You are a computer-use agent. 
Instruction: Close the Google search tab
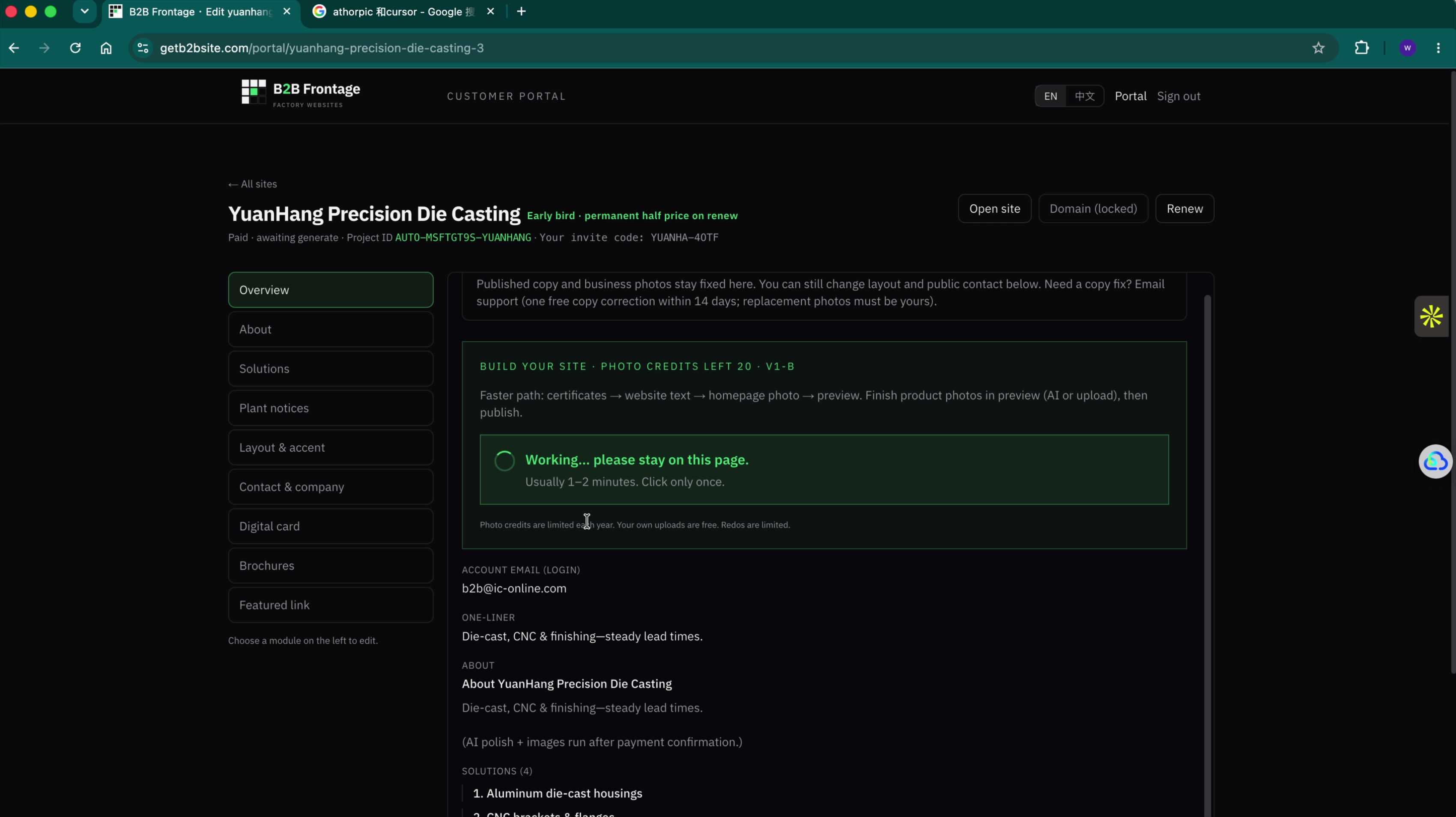[x=491, y=11]
